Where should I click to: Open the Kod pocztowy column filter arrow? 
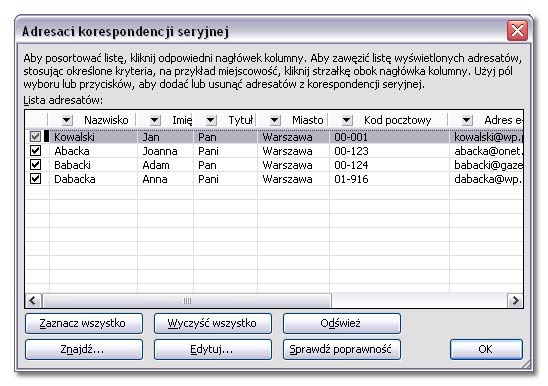point(346,121)
